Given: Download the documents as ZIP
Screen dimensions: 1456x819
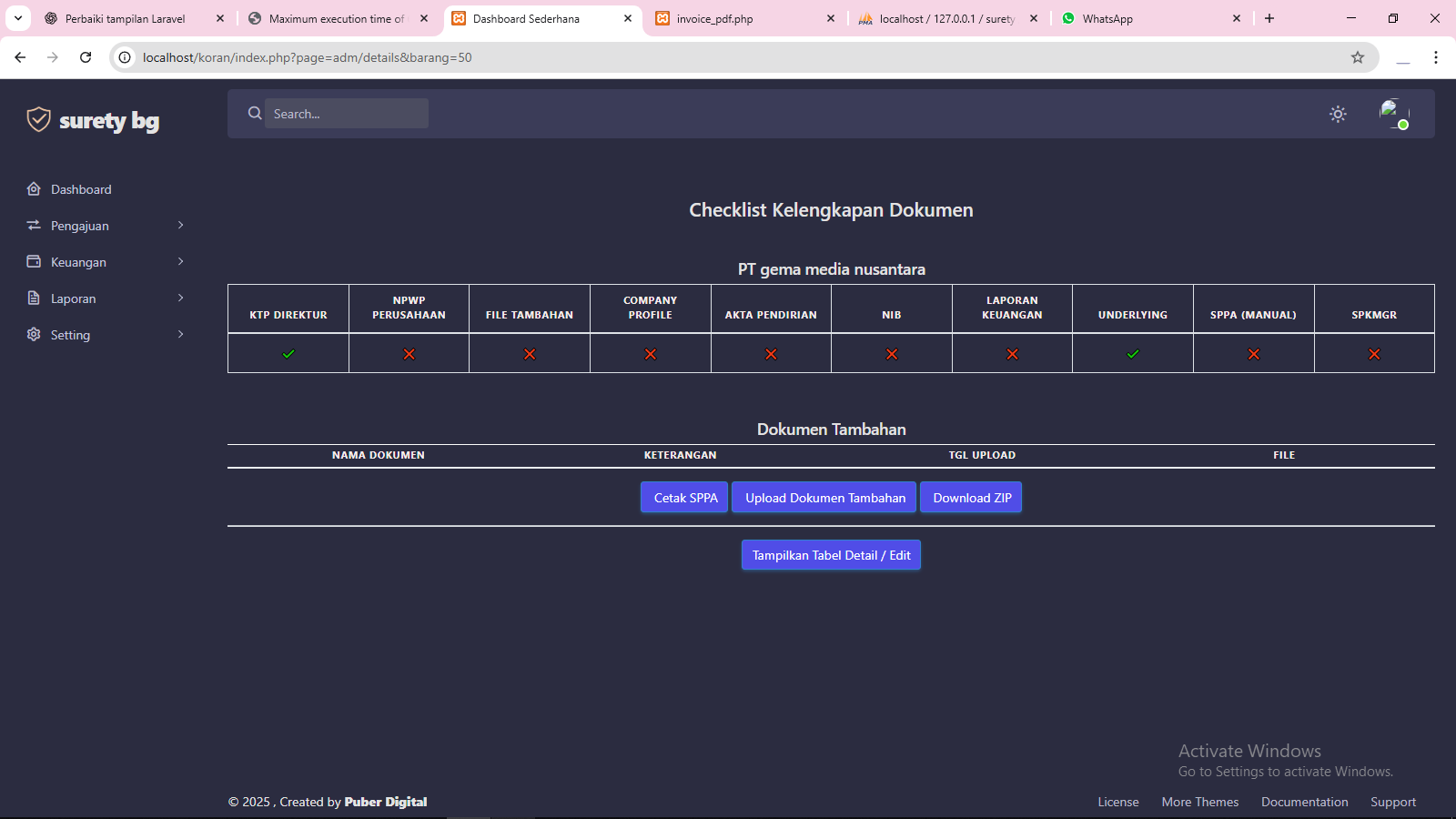Looking at the screenshot, I should (x=971, y=498).
